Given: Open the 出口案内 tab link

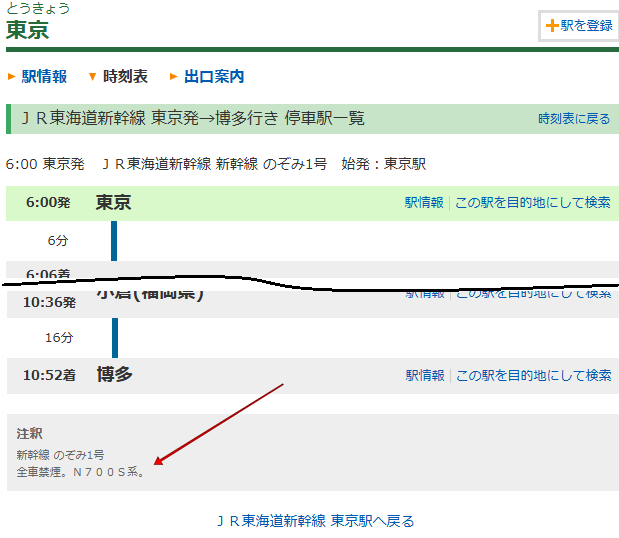Looking at the screenshot, I should (x=214, y=76).
